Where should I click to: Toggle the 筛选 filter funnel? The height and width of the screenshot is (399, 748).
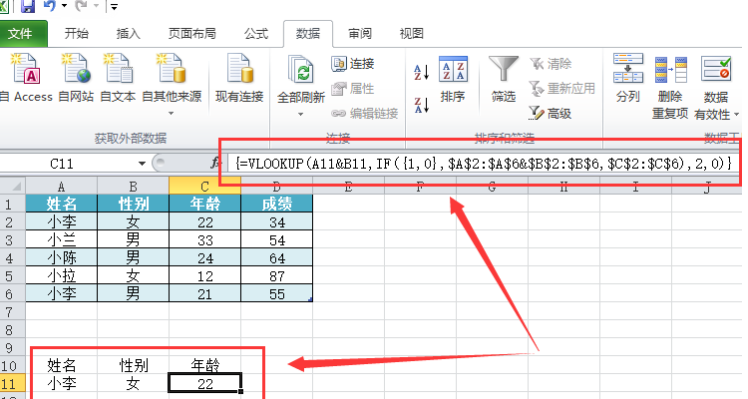[x=503, y=79]
